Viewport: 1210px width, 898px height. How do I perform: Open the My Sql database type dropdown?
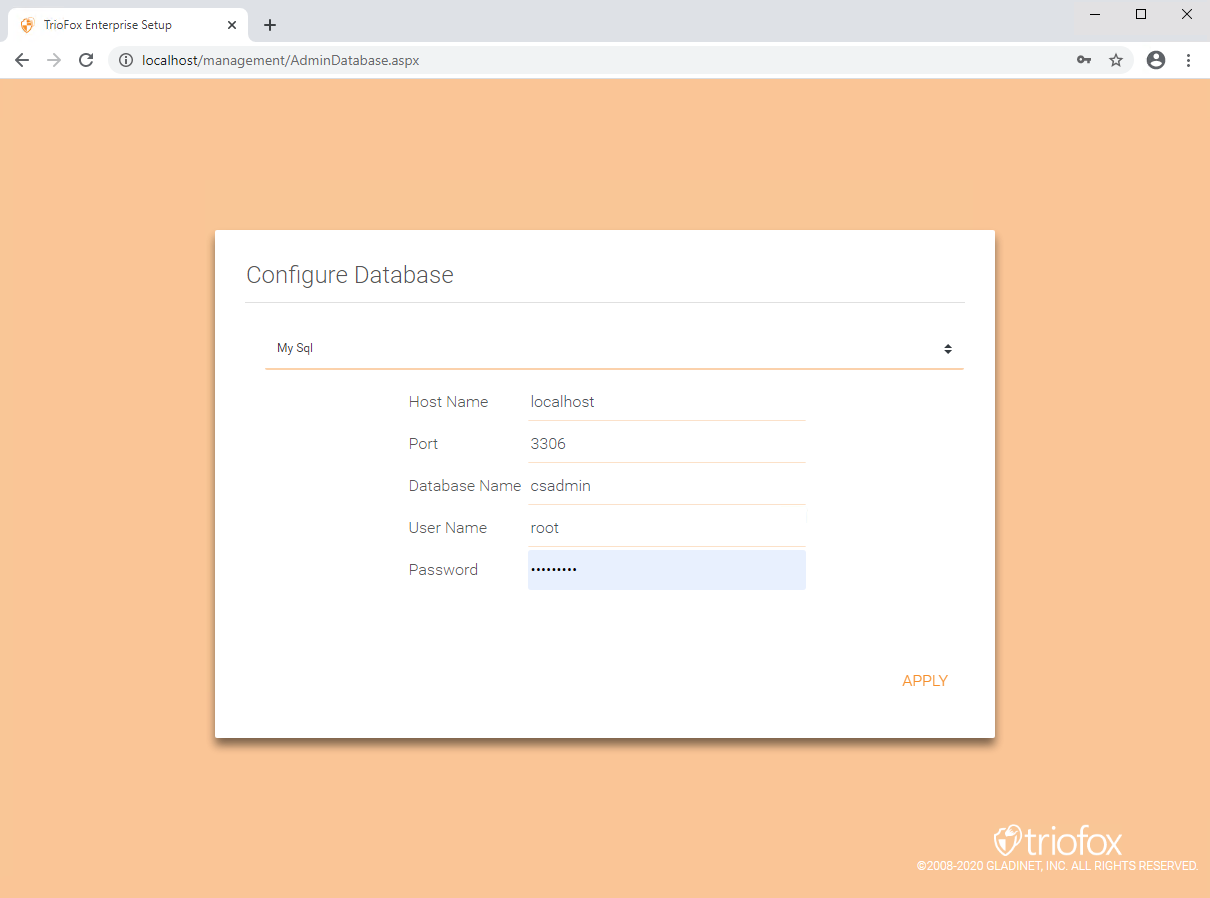614,349
